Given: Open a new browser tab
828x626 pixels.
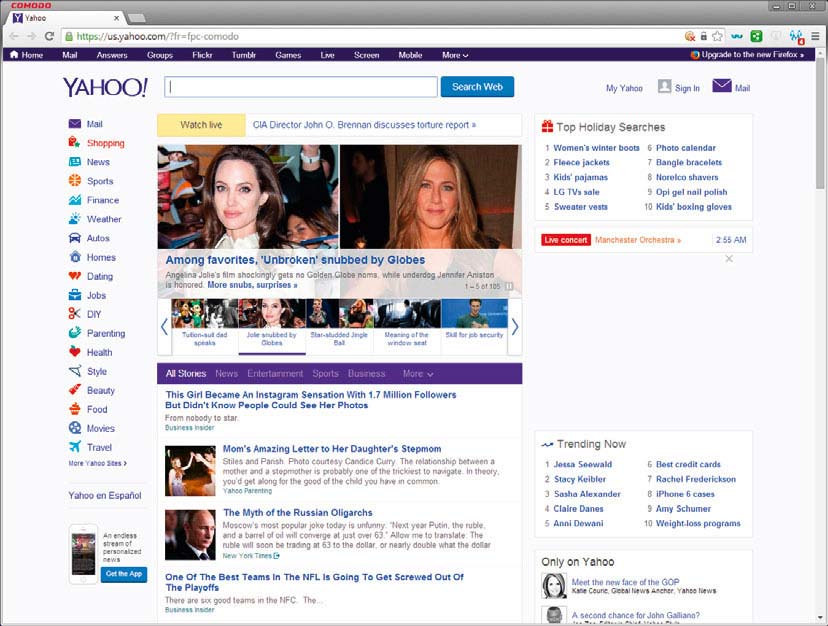Looking at the screenshot, I should tap(136, 18).
